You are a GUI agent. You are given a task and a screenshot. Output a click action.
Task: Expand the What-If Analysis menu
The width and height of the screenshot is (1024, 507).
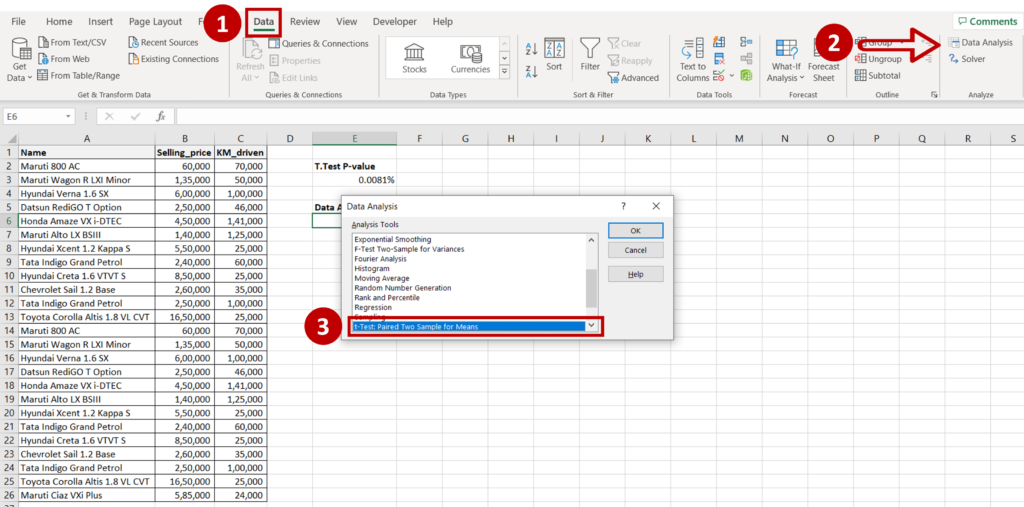786,59
